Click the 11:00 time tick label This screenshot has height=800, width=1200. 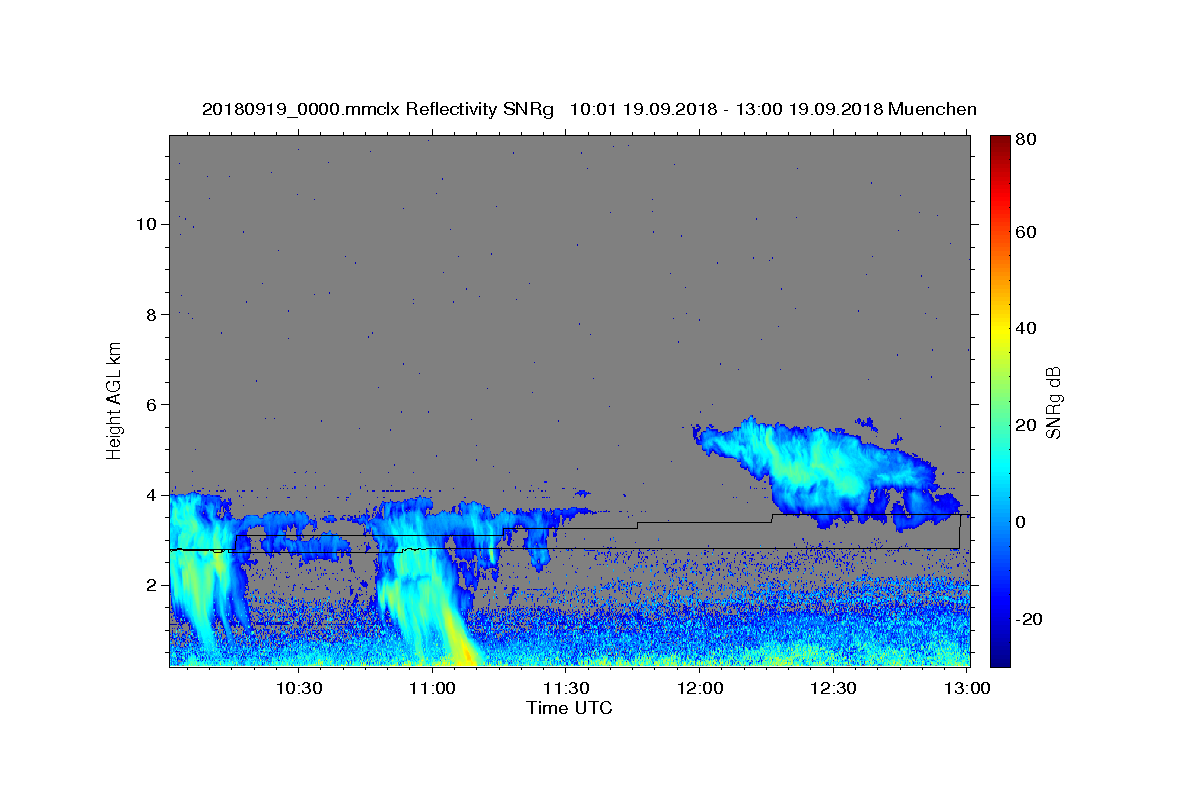[x=432, y=689]
